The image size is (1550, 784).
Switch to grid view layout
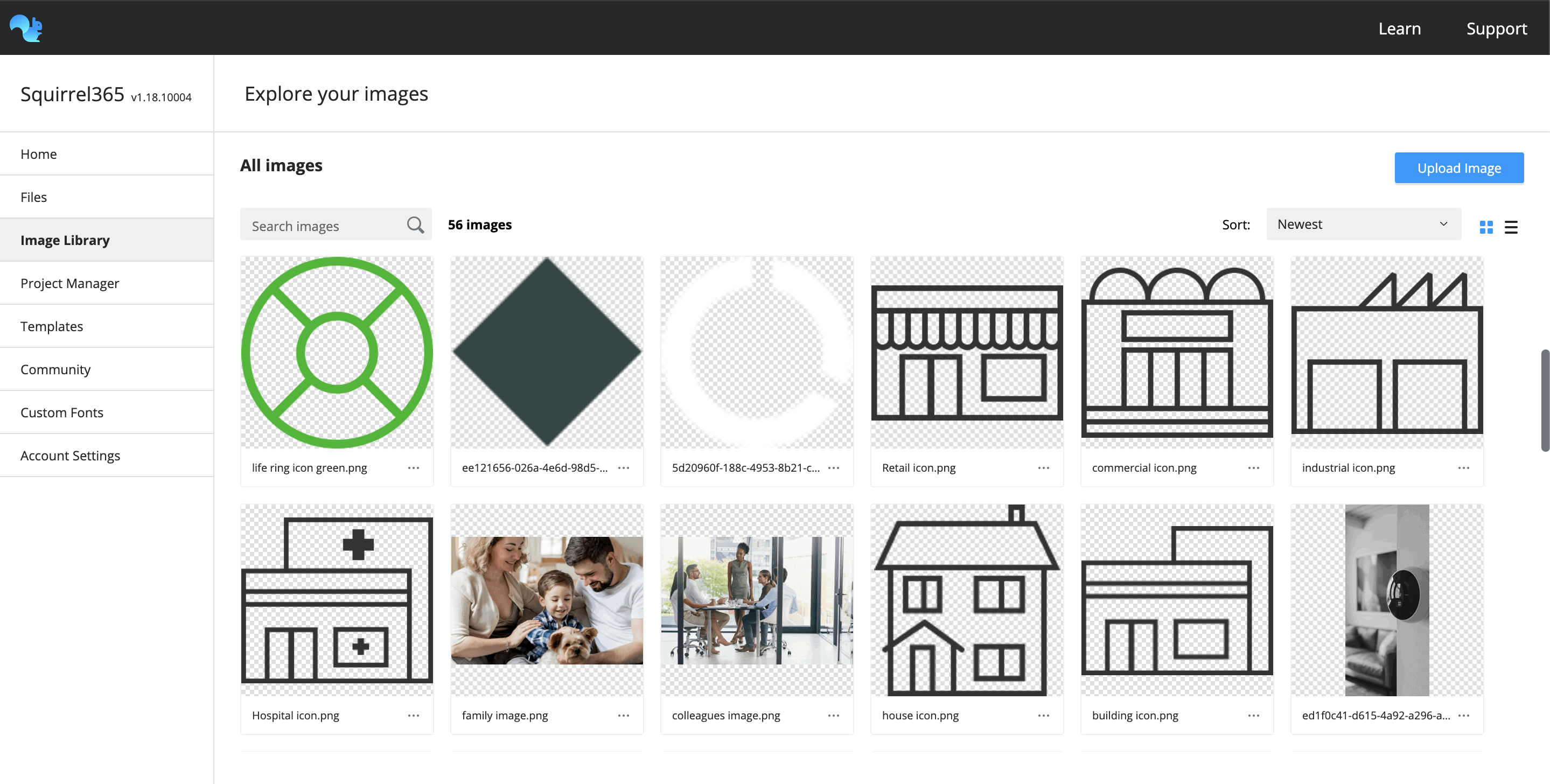tap(1487, 227)
